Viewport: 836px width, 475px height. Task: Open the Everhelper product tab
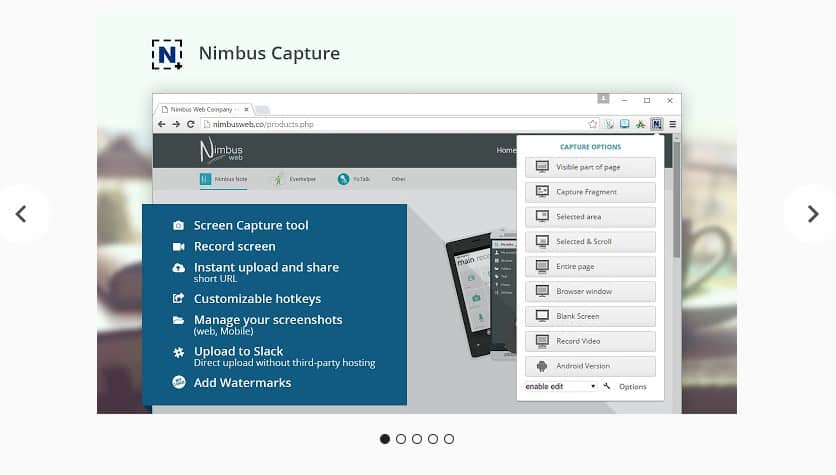tap(294, 179)
